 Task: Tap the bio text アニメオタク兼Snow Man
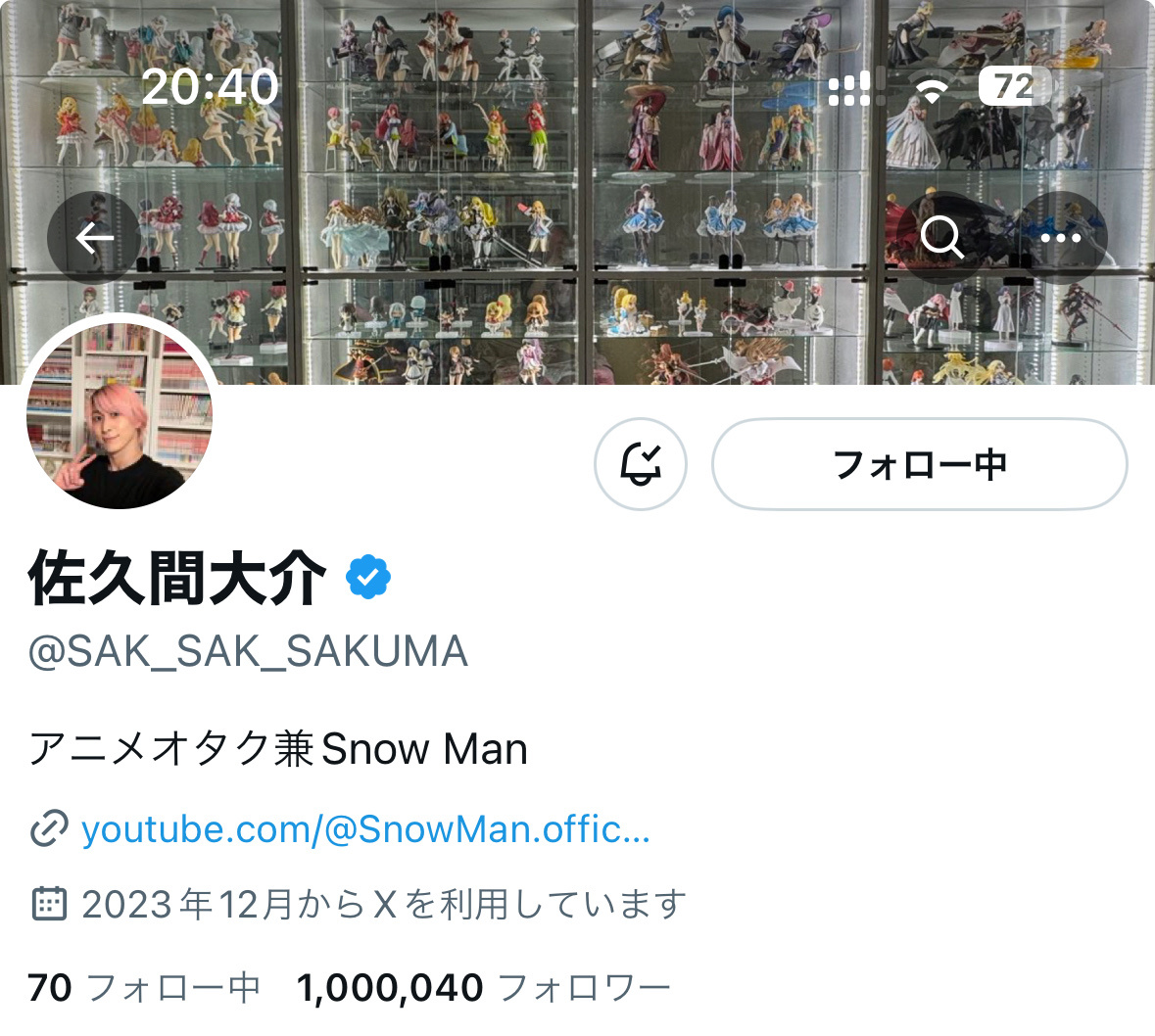click(x=278, y=749)
